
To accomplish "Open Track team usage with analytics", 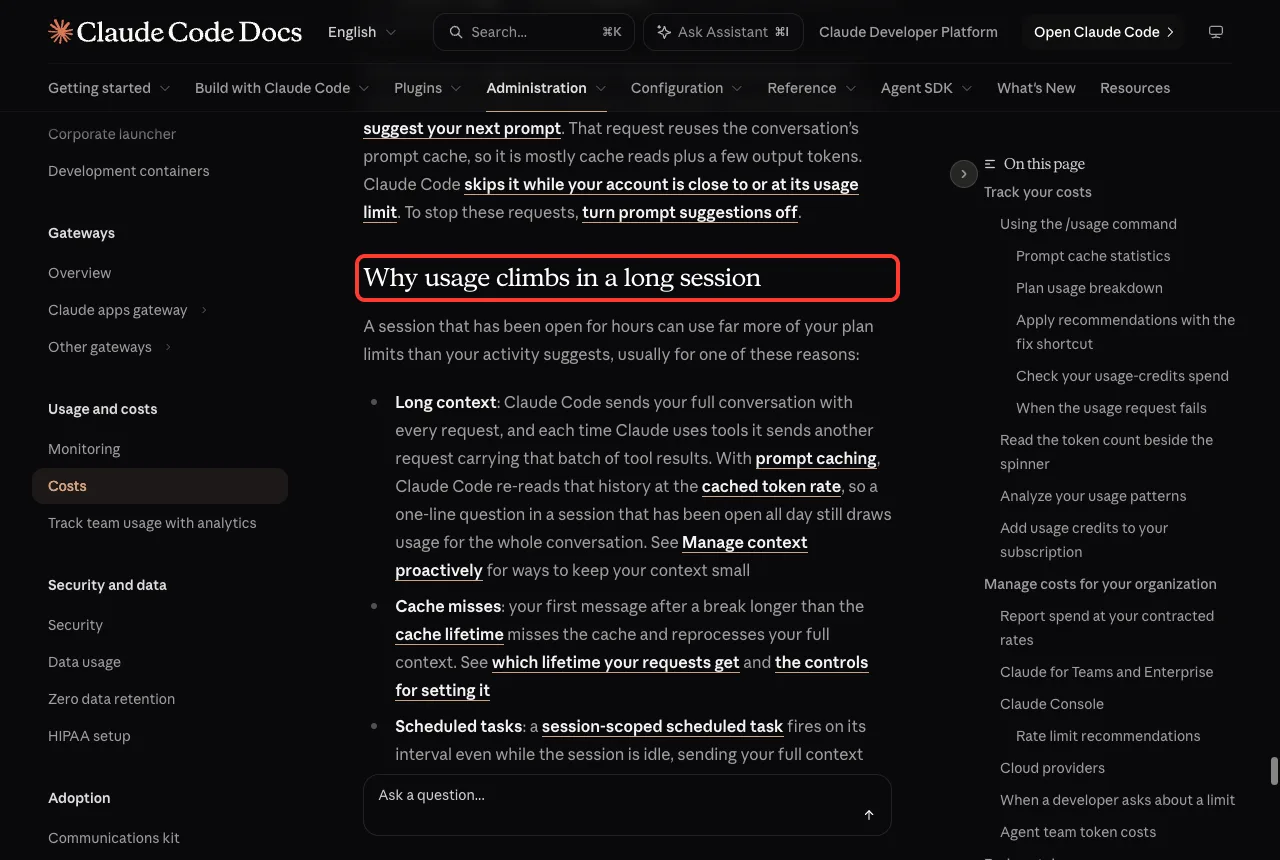I will point(152,523).
